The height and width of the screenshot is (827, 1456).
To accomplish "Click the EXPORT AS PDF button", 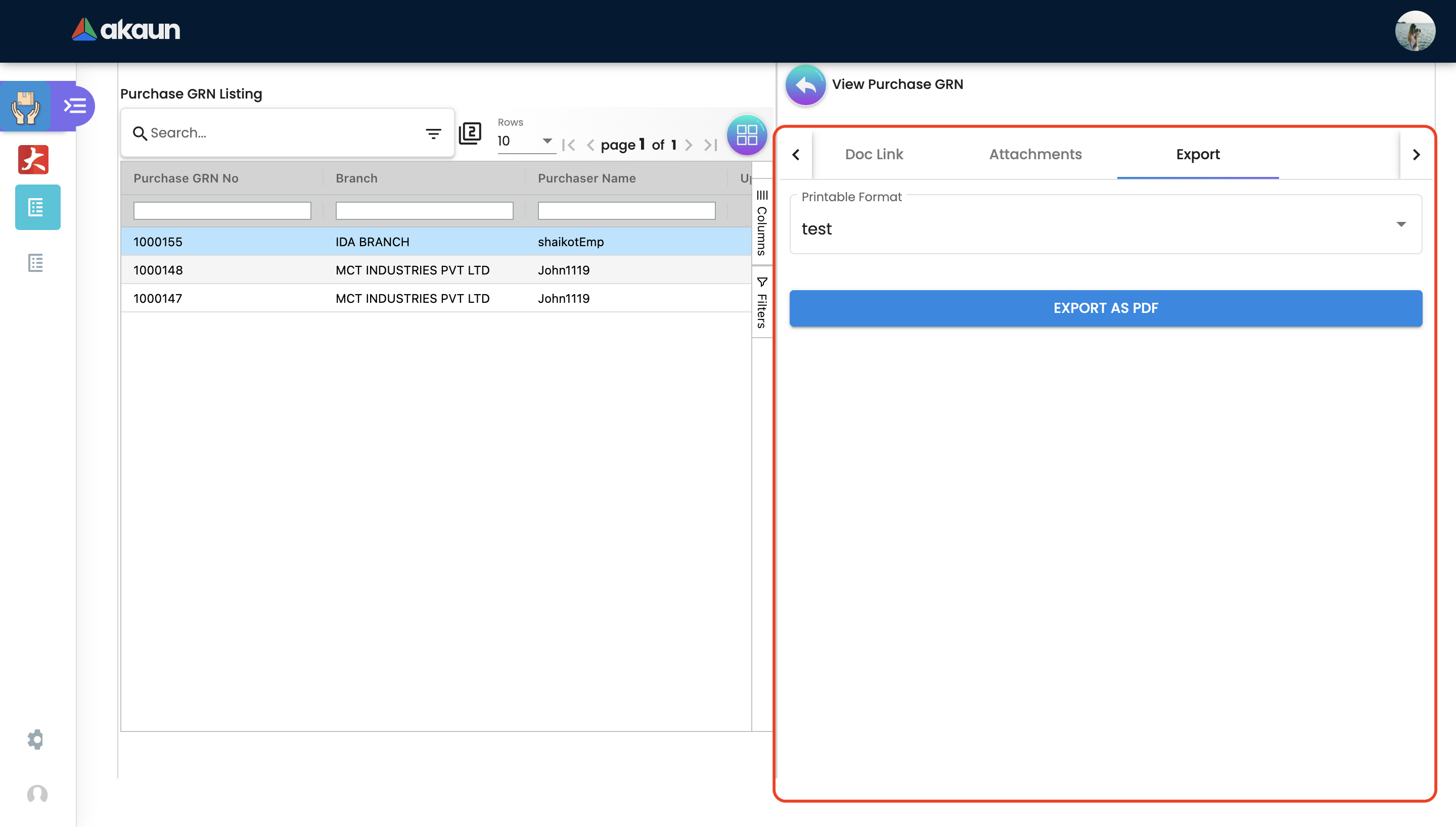I will (x=1105, y=308).
